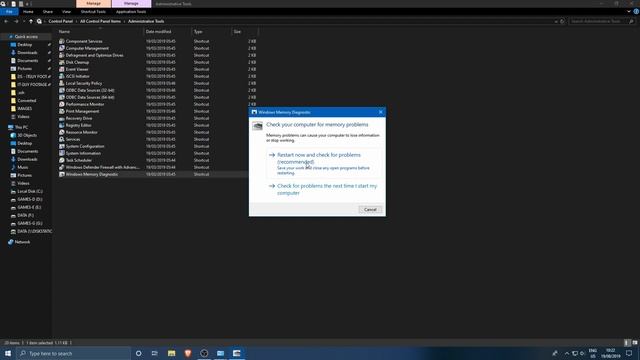Open the address bar history dropdown
This screenshot has height=360, width=640.
[556, 21]
